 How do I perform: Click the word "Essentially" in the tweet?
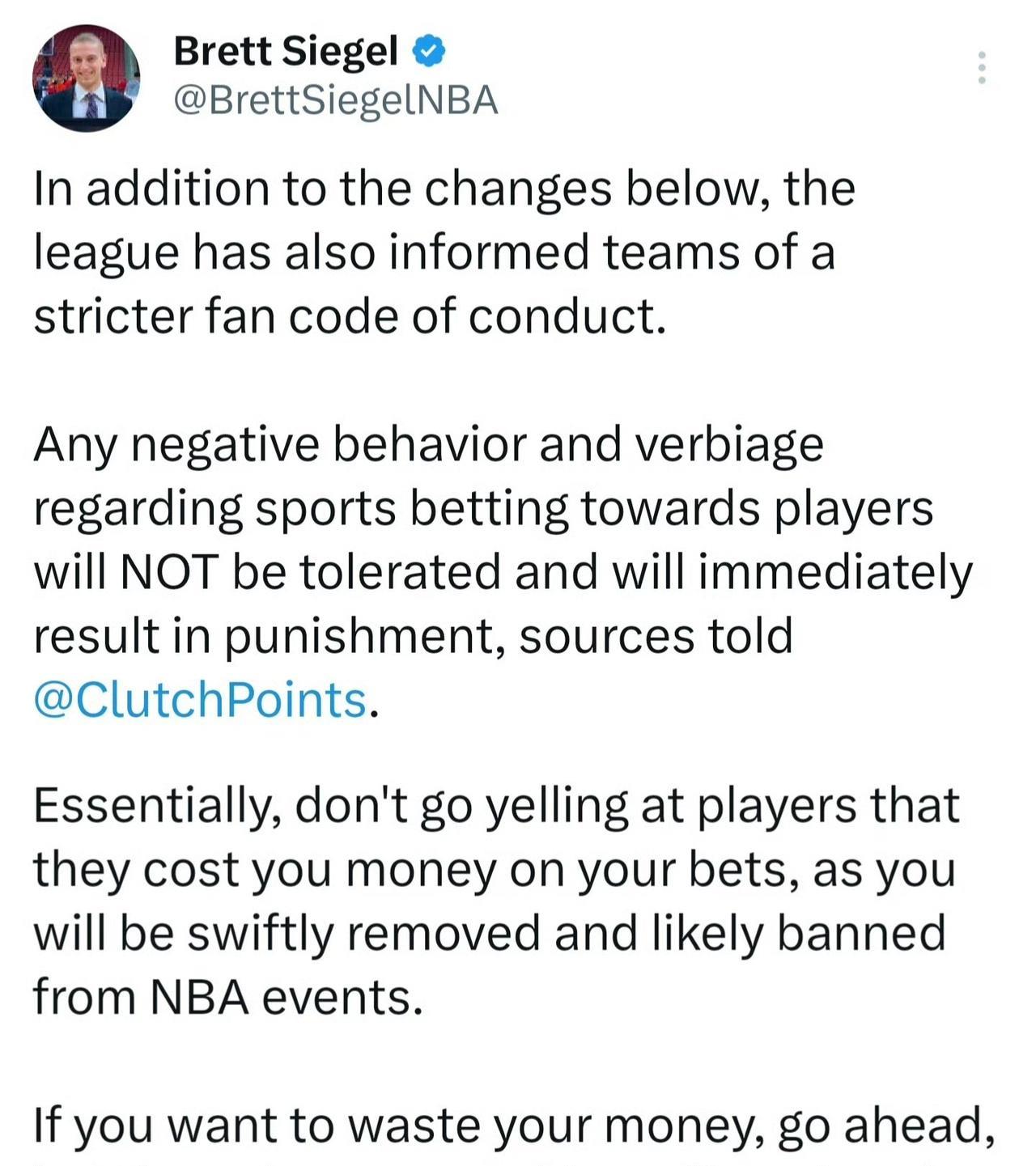(157, 806)
